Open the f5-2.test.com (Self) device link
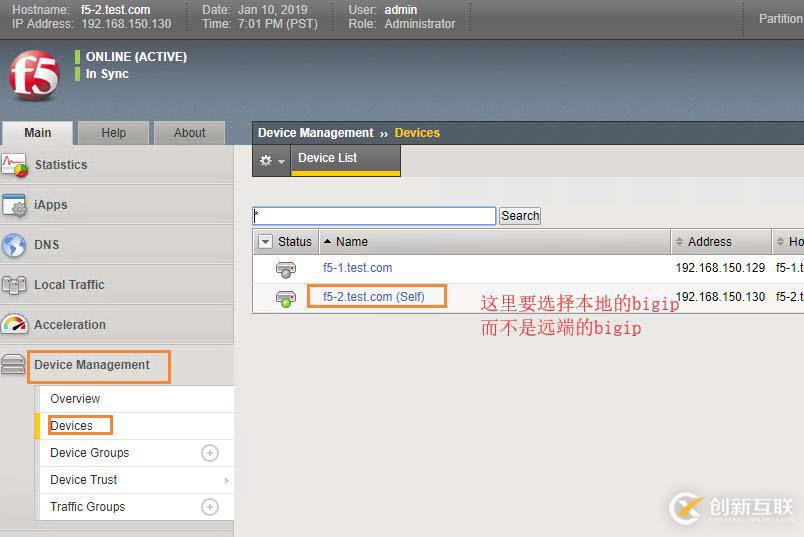 point(374,297)
